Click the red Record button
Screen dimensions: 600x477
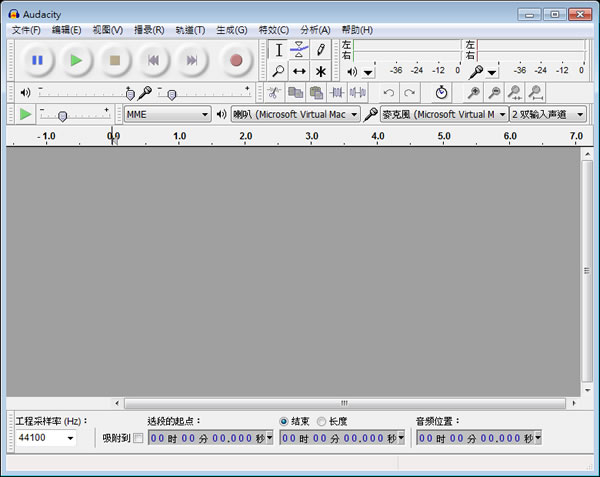(x=236, y=60)
